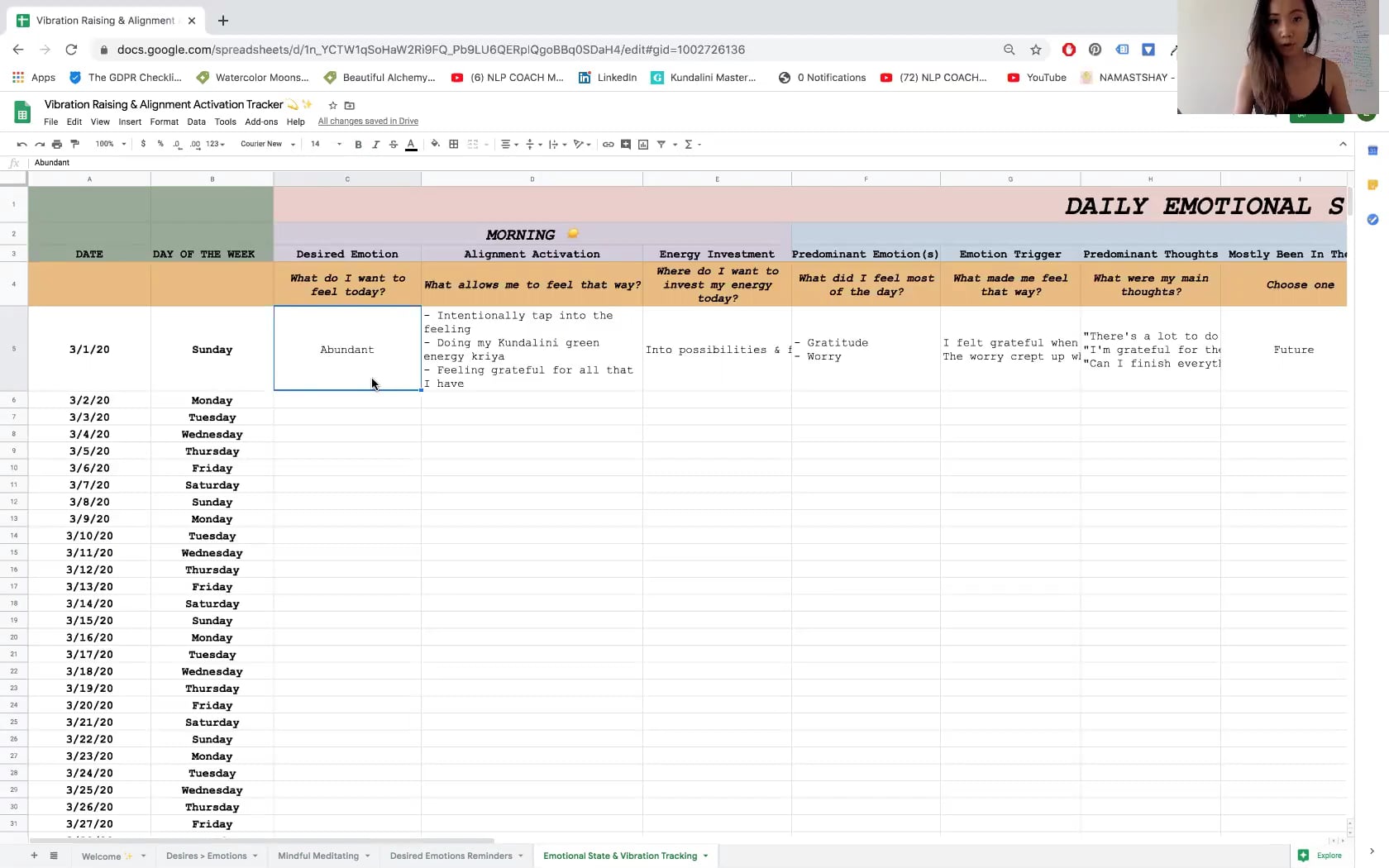
Task: Toggle bold formatting
Action: point(358,144)
